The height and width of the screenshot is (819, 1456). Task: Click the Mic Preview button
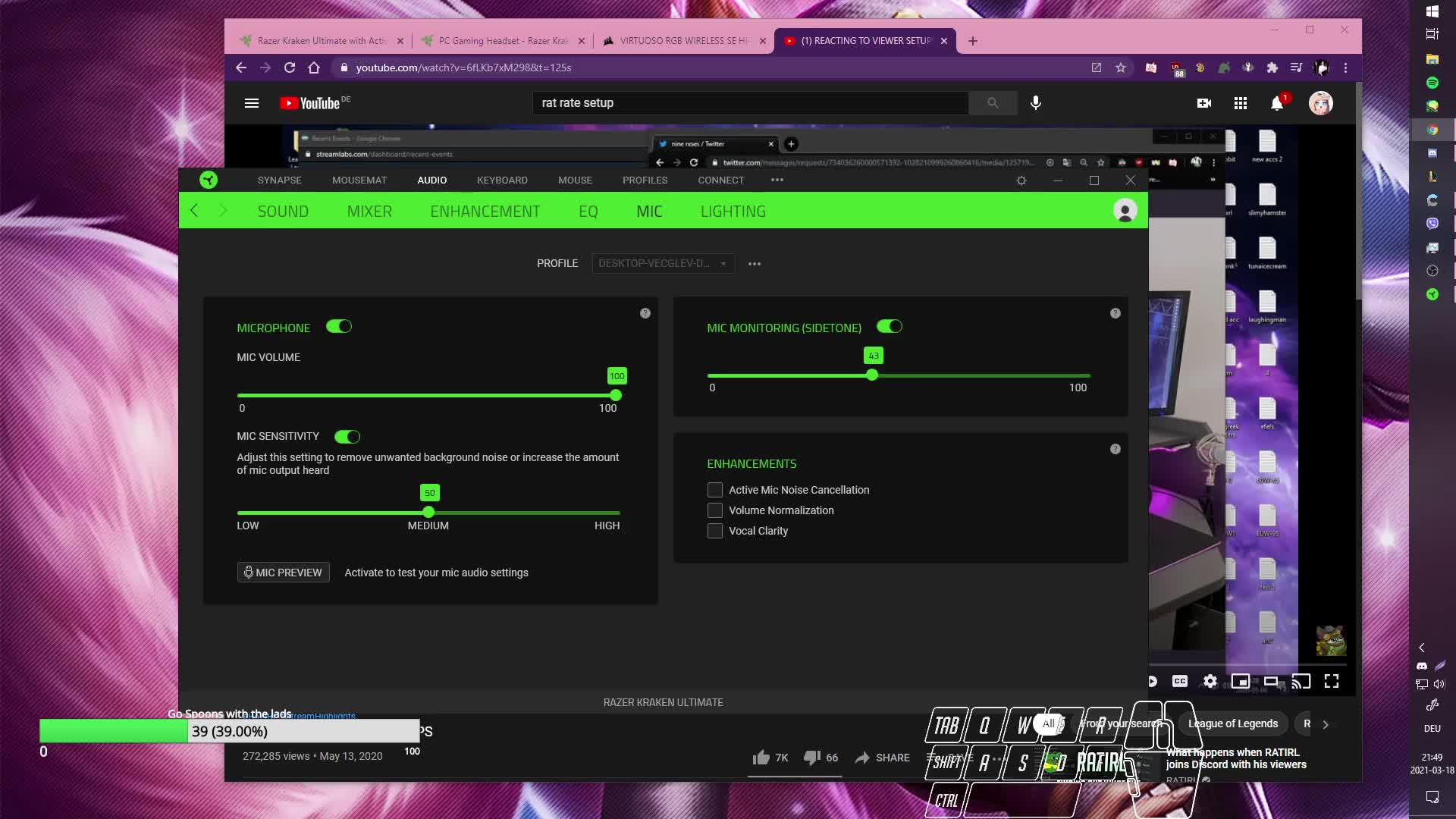pyautogui.click(x=283, y=573)
